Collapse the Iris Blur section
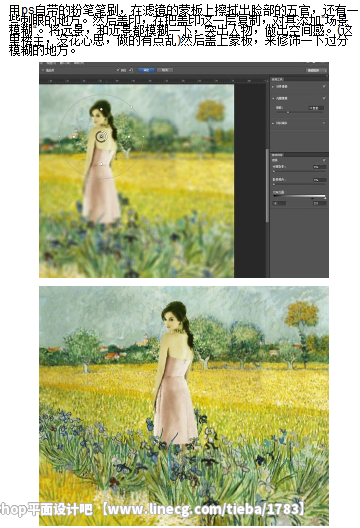This screenshot has height=528, width=360. coord(273,98)
